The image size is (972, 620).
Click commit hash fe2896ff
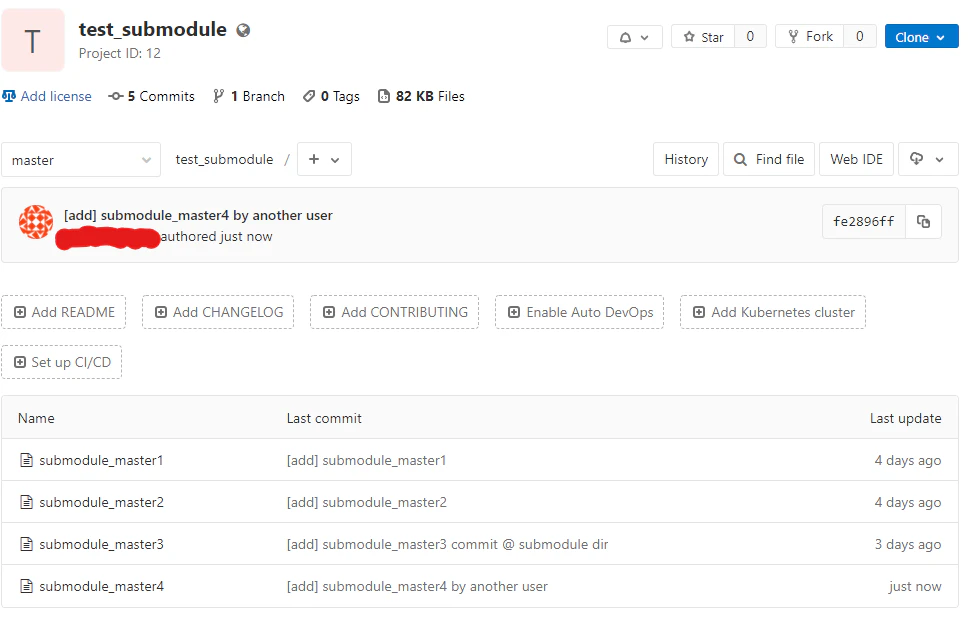click(864, 221)
